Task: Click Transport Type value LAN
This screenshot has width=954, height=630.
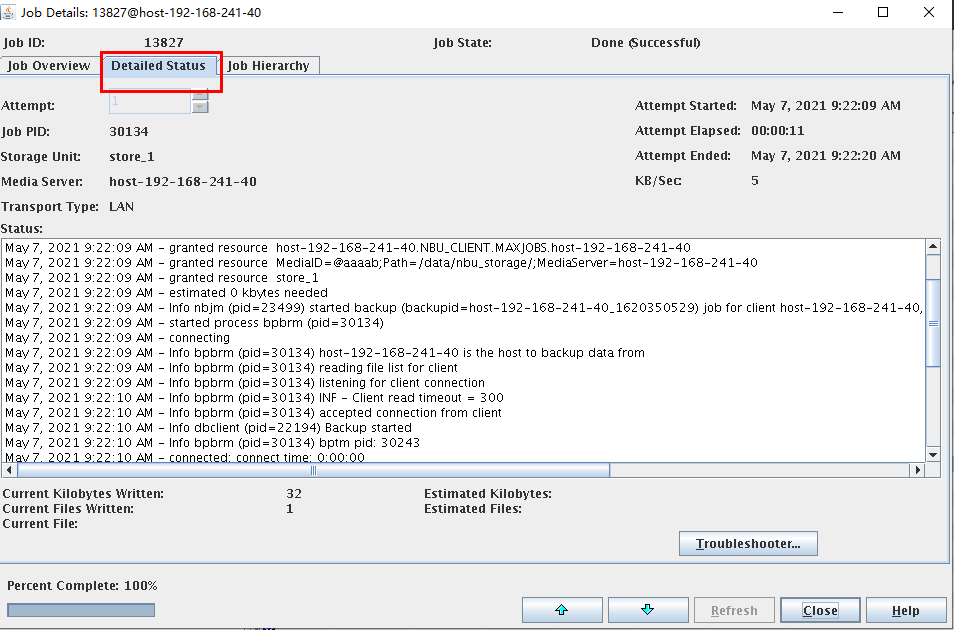Action: point(122,206)
